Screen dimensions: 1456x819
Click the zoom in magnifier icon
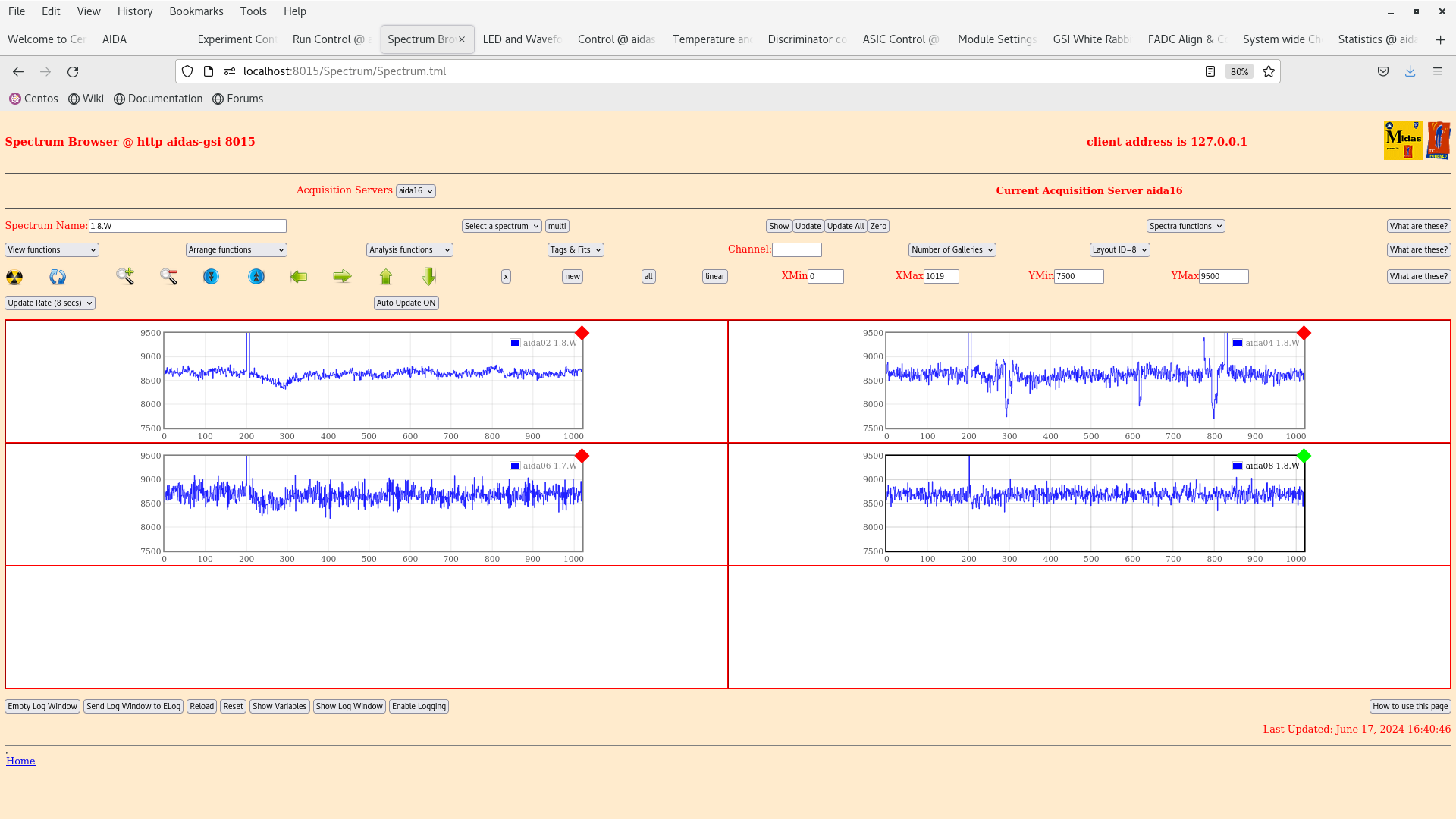click(124, 276)
